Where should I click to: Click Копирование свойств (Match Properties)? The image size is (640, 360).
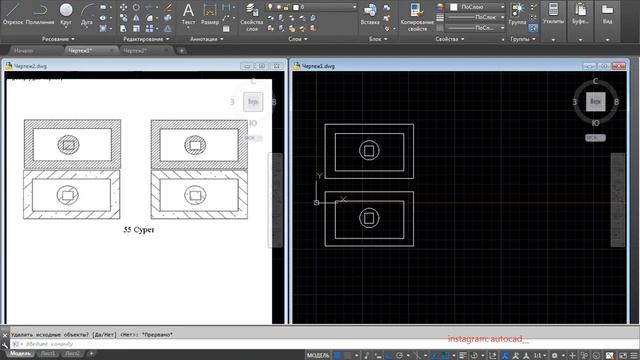click(x=417, y=17)
